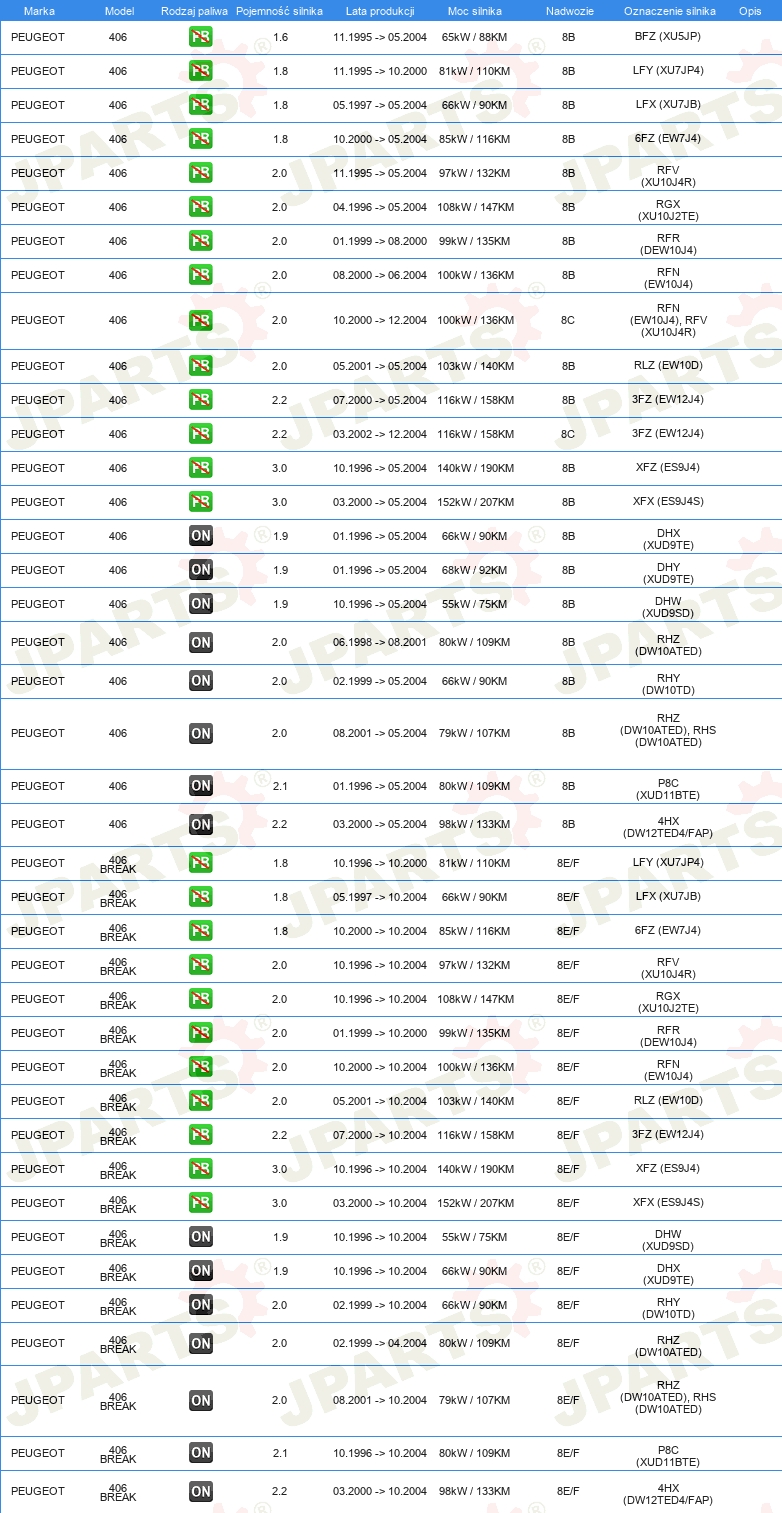Click the PB icon in the 07.2000 -> 05.2004 row
Image resolution: width=782 pixels, height=1513 pixels.
pos(200,400)
